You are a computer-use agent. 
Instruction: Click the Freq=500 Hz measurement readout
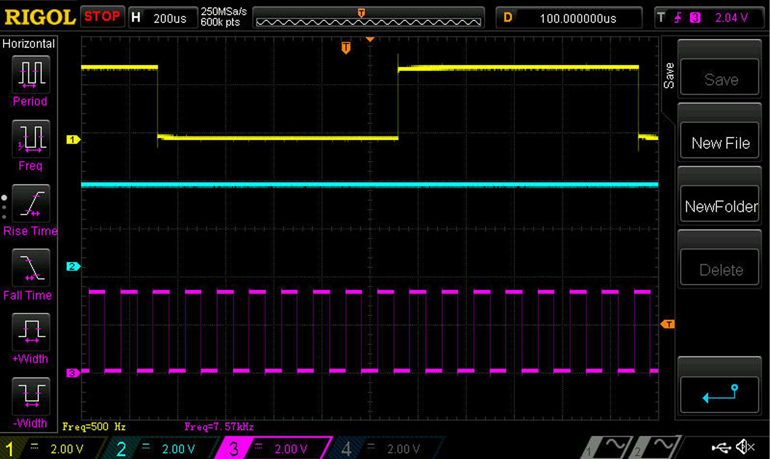pyautogui.click(x=94, y=427)
